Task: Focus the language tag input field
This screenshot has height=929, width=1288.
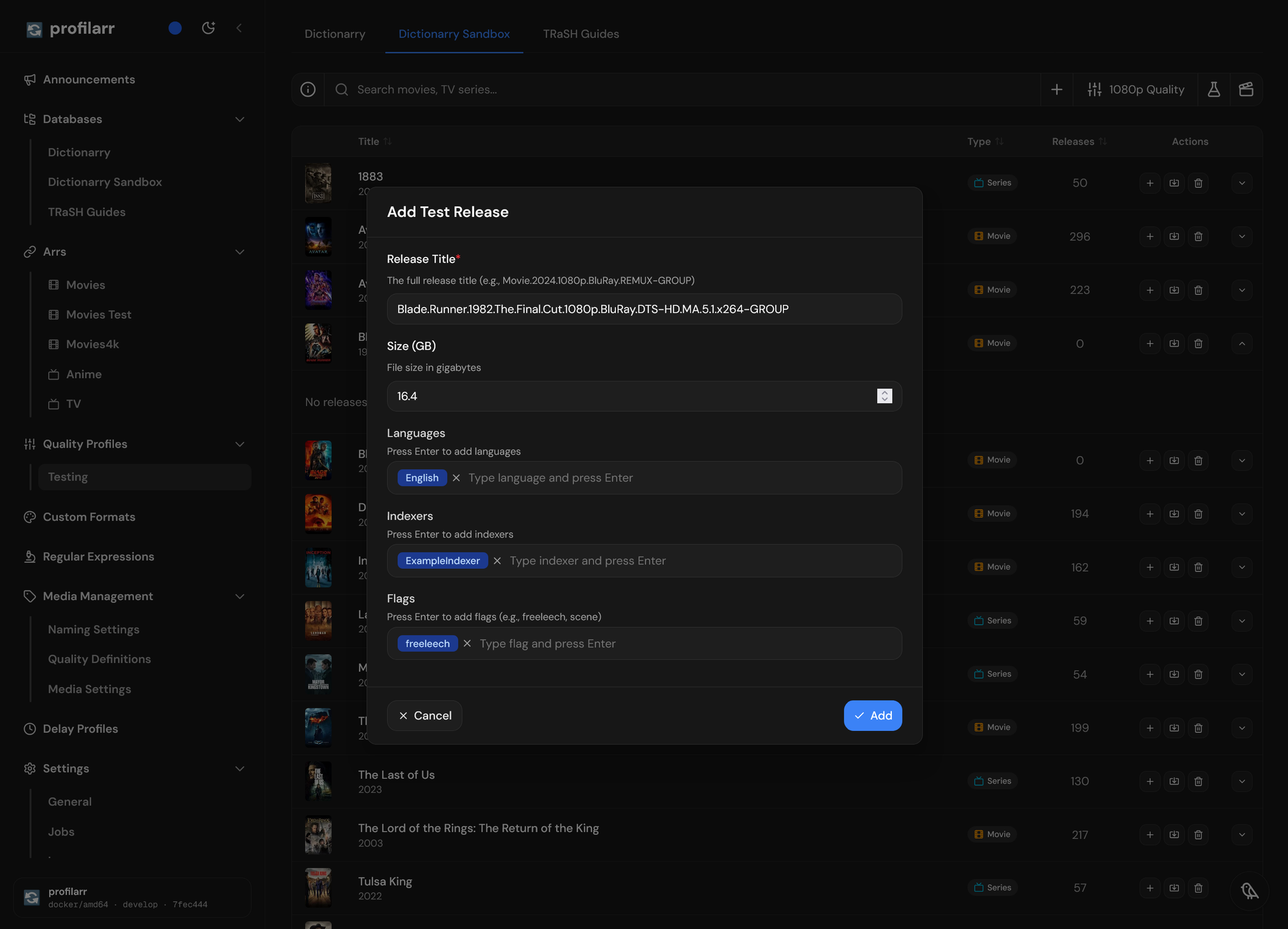Action: 680,478
